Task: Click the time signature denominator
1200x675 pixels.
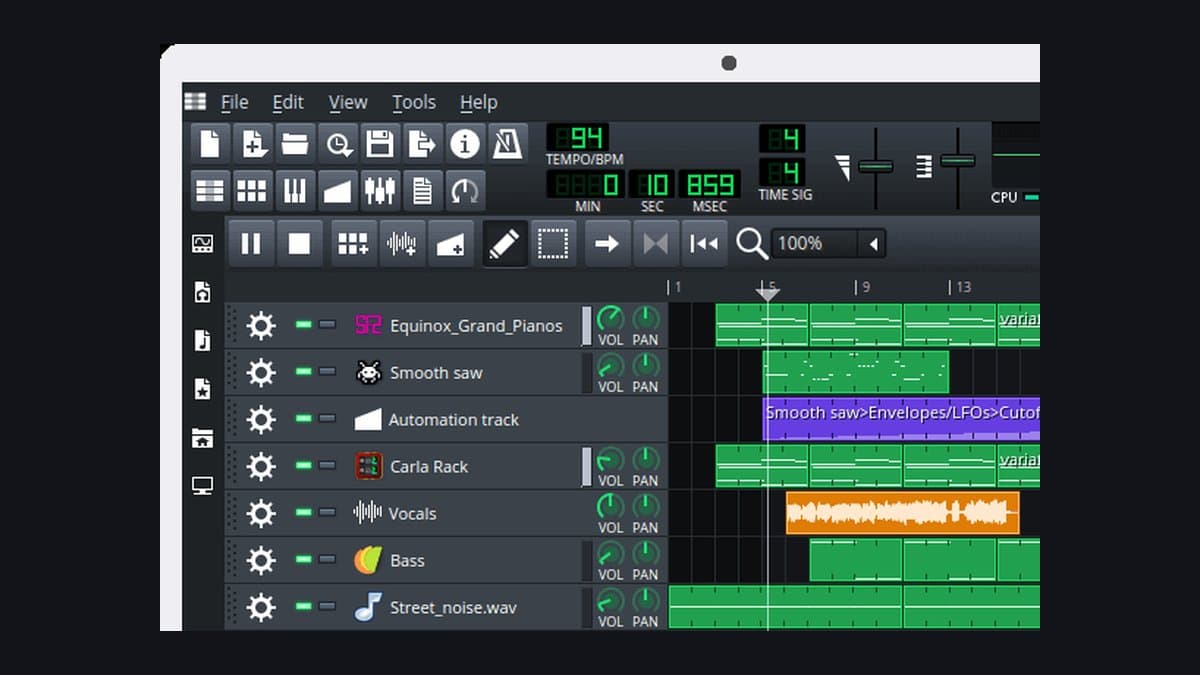Action: pos(782,172)
